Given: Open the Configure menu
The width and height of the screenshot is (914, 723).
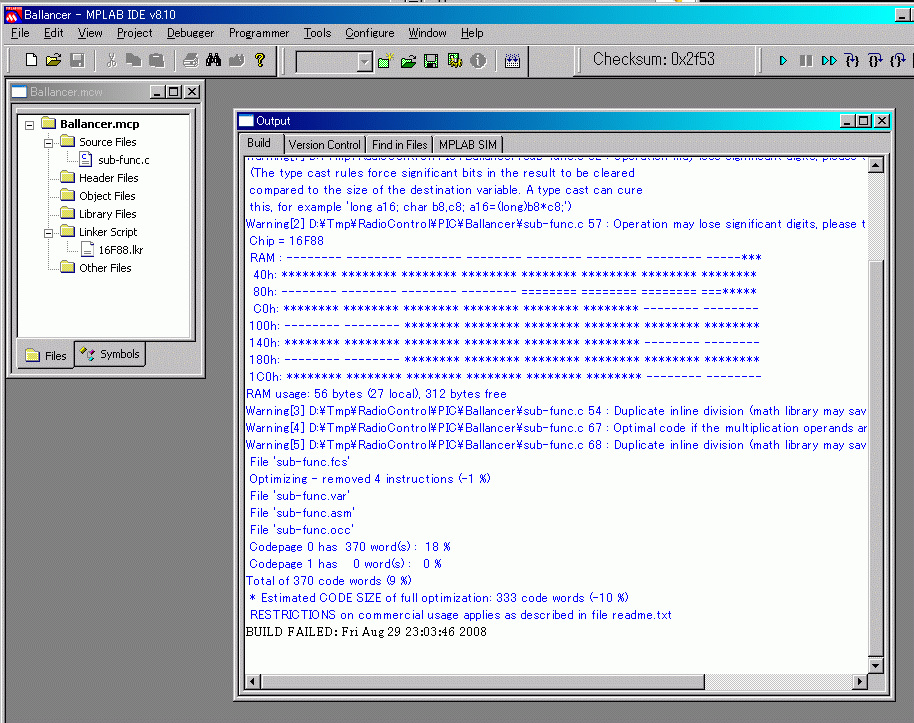Looking at the screenshot, I should click(x=370, y=33).
